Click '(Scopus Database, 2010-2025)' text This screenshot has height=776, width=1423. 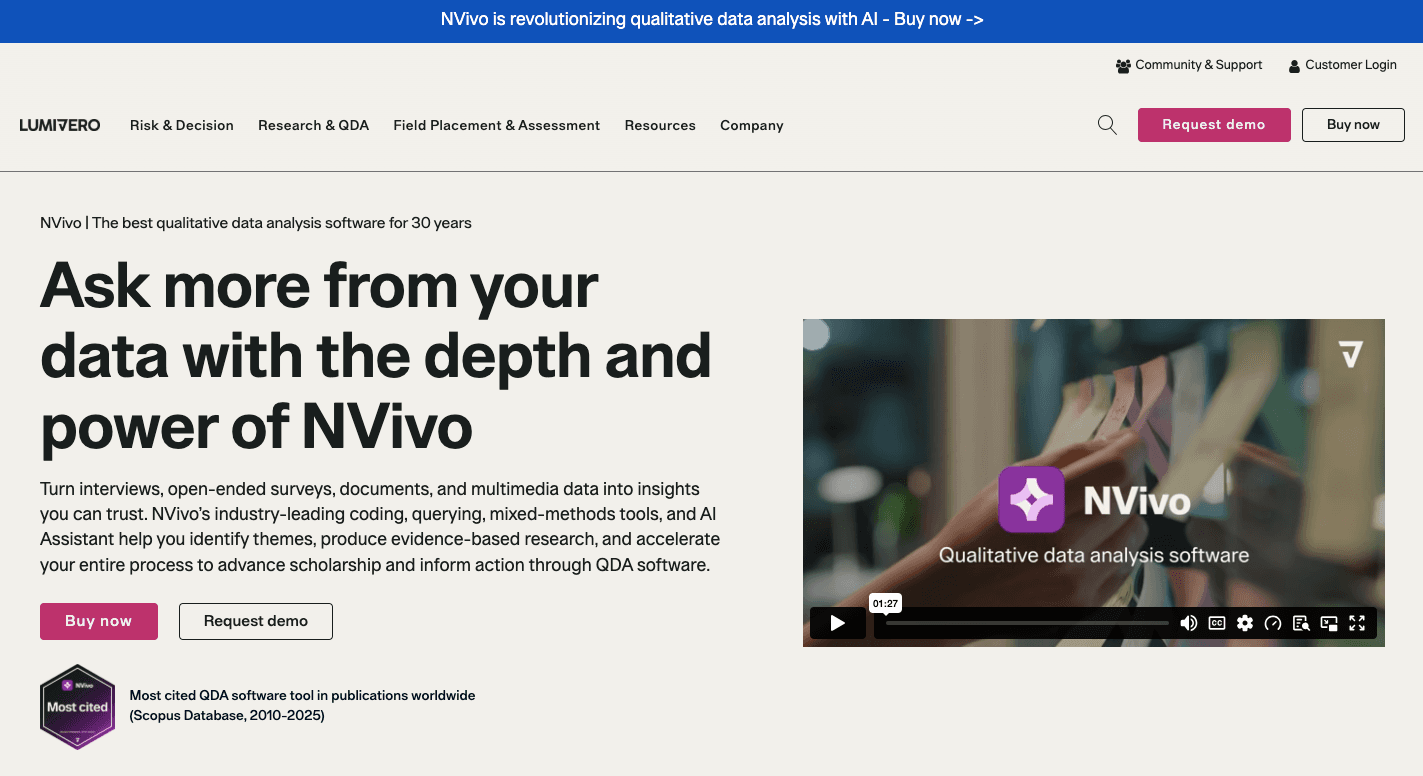click(227, 716)
